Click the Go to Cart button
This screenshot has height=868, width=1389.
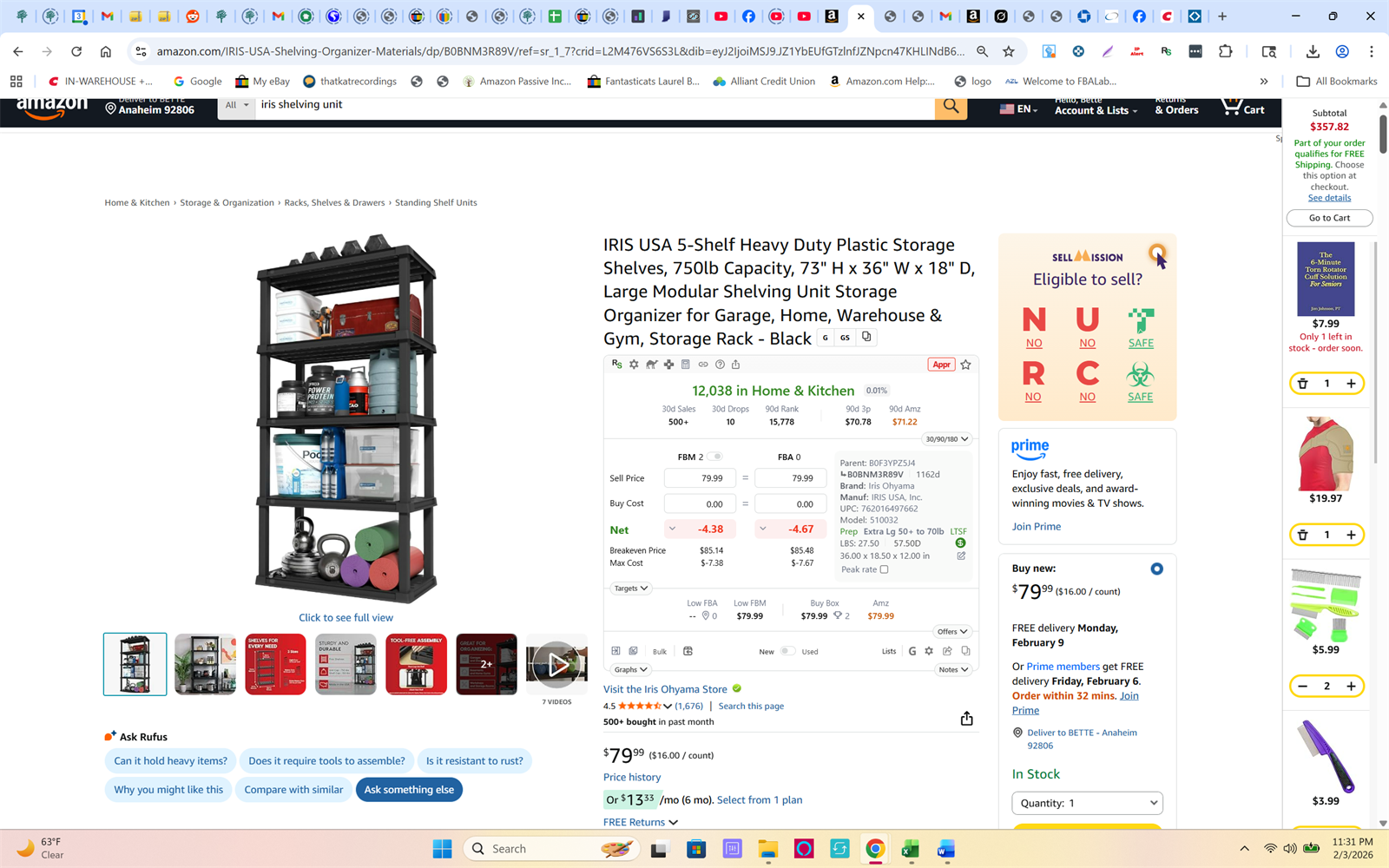point(1329,218)
